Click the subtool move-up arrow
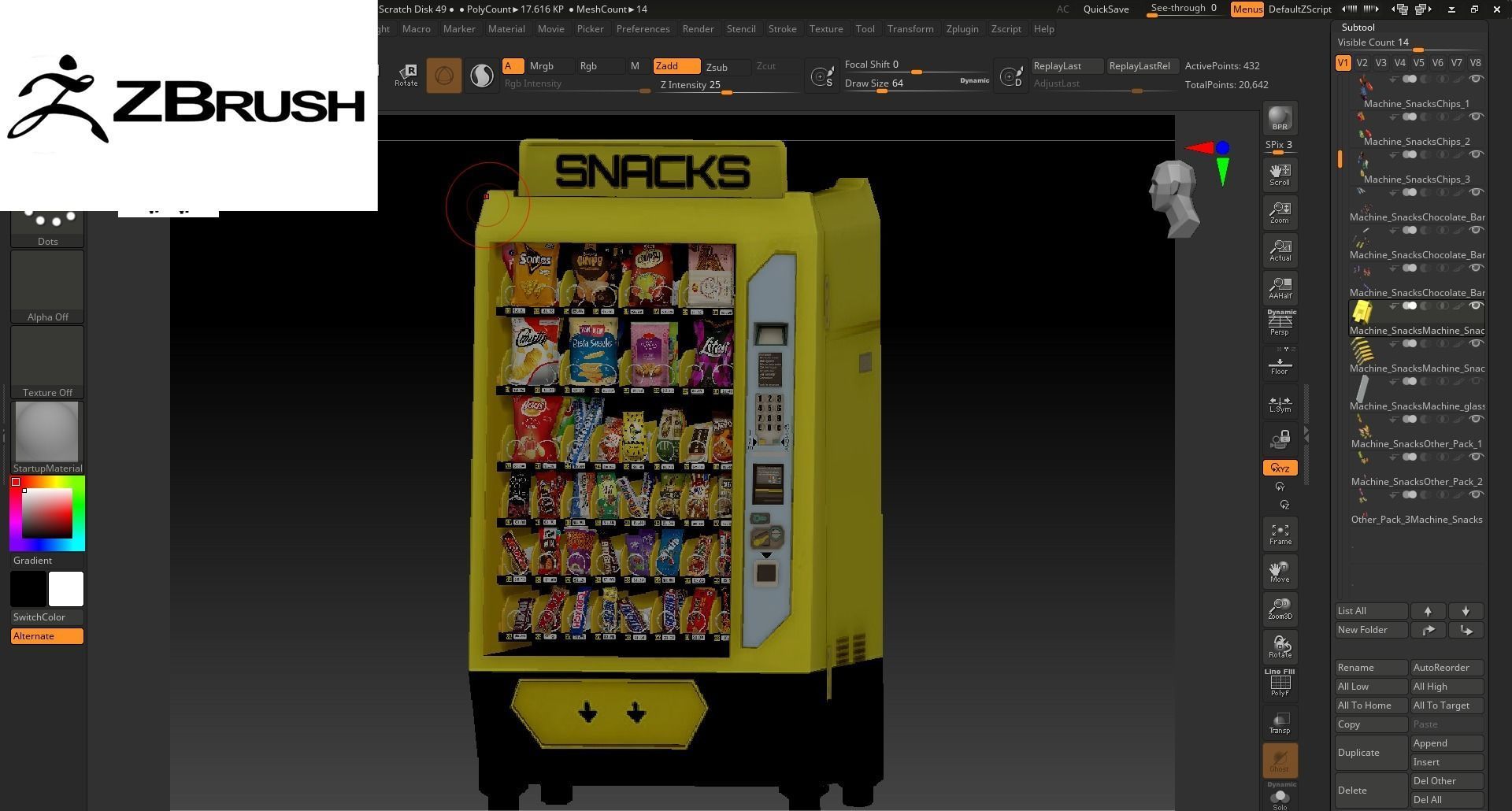The height and width of the screenshot is (811, 1512). point(1428,611)
